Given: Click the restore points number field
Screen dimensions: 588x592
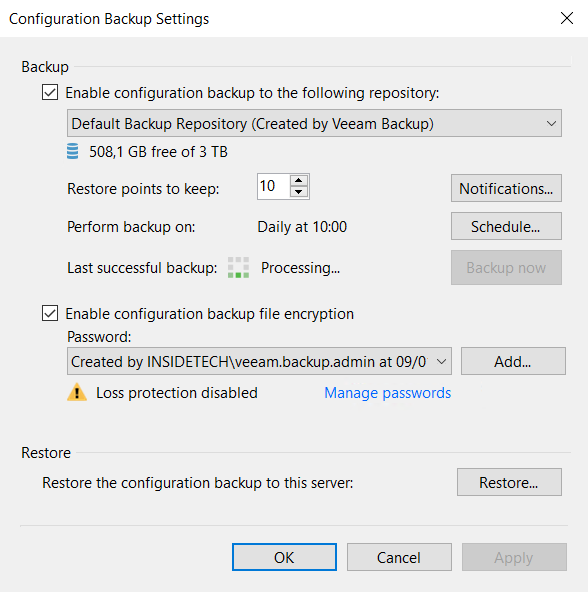Looking at the screenshot, I should coord(274,186).
